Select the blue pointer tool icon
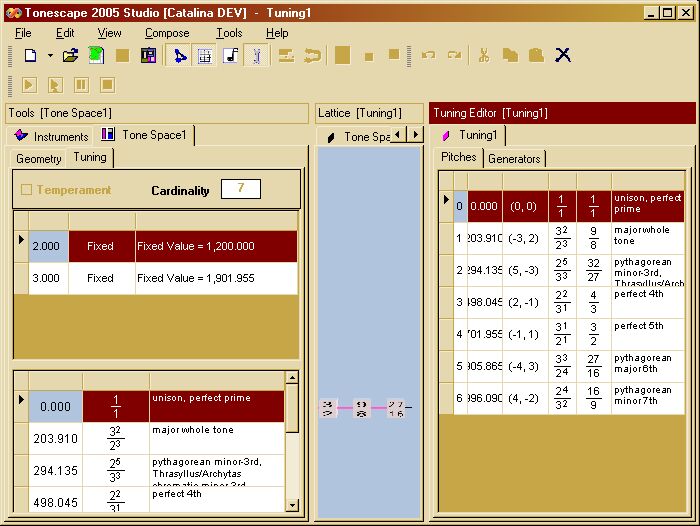700x526 pixels. (179, 56)
